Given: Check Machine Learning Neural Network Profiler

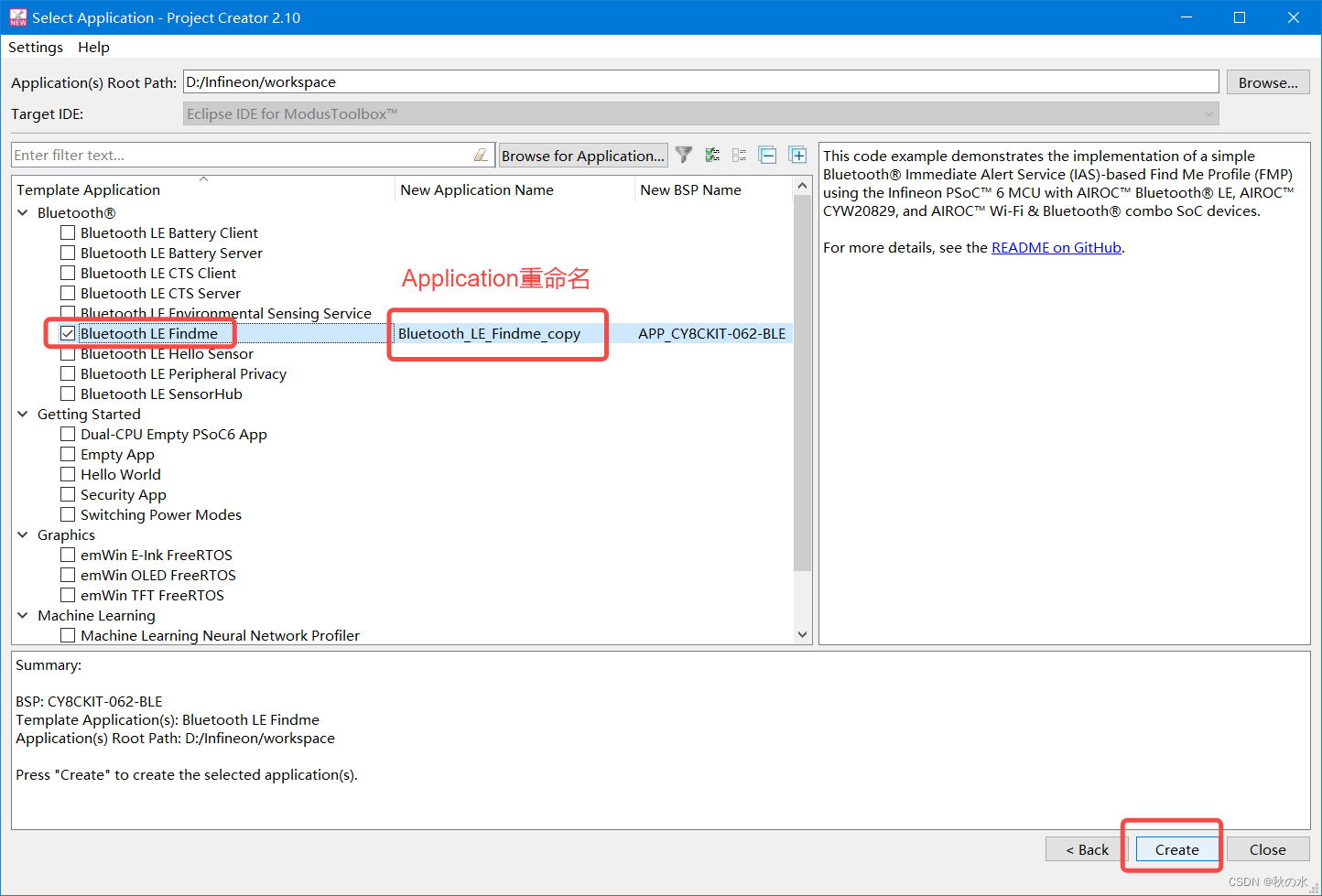Looking at the screenshot, I should point(68,635).
